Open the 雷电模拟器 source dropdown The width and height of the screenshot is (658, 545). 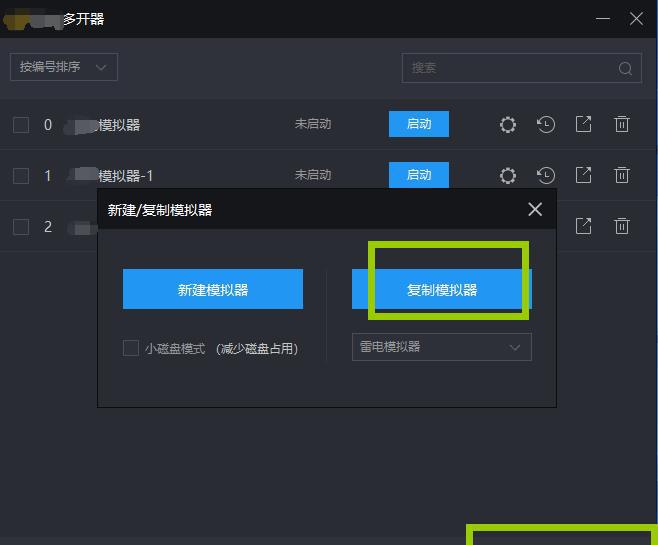pyautogui.click(x=442, y=347)
